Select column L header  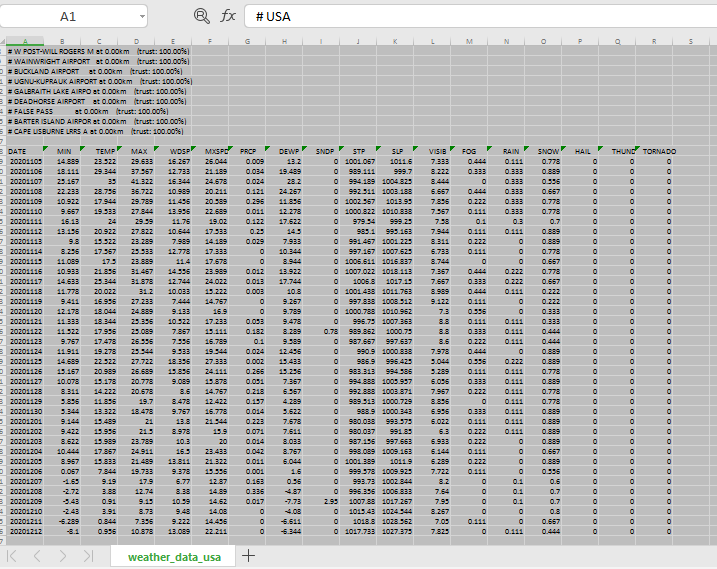point(432,41)
